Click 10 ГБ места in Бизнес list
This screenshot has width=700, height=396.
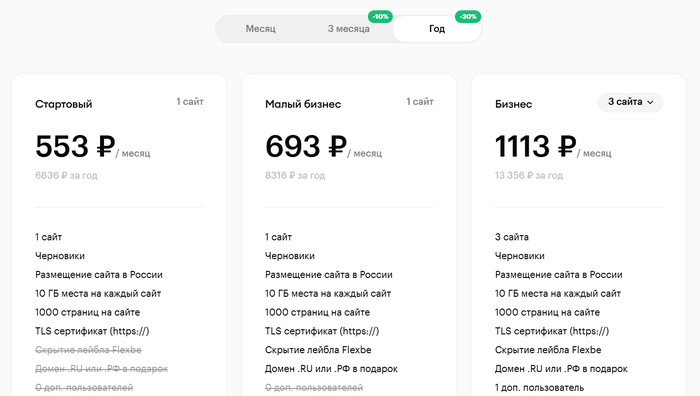coord(558,293)
